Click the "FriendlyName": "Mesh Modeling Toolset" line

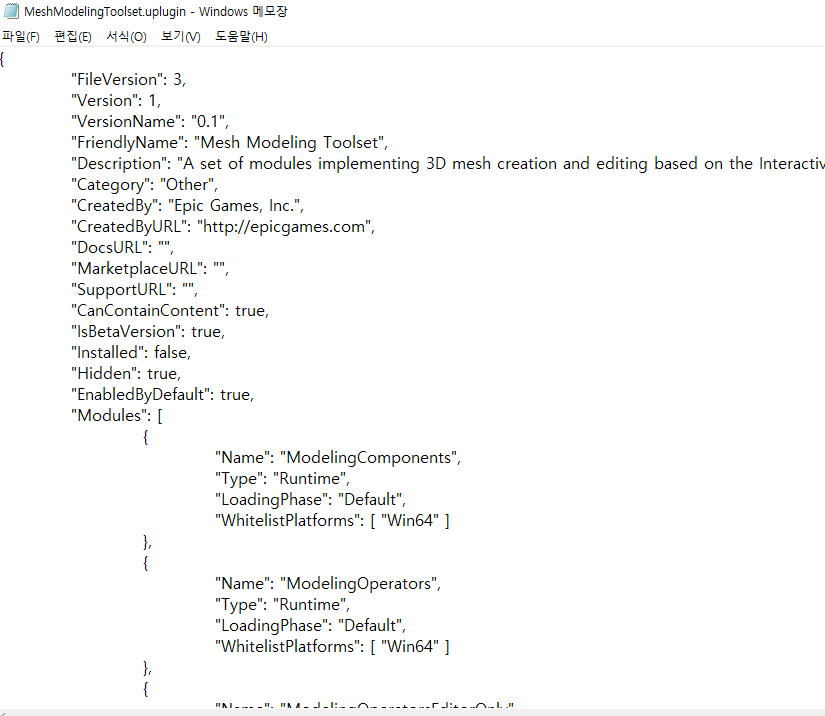tap(229, 143)
